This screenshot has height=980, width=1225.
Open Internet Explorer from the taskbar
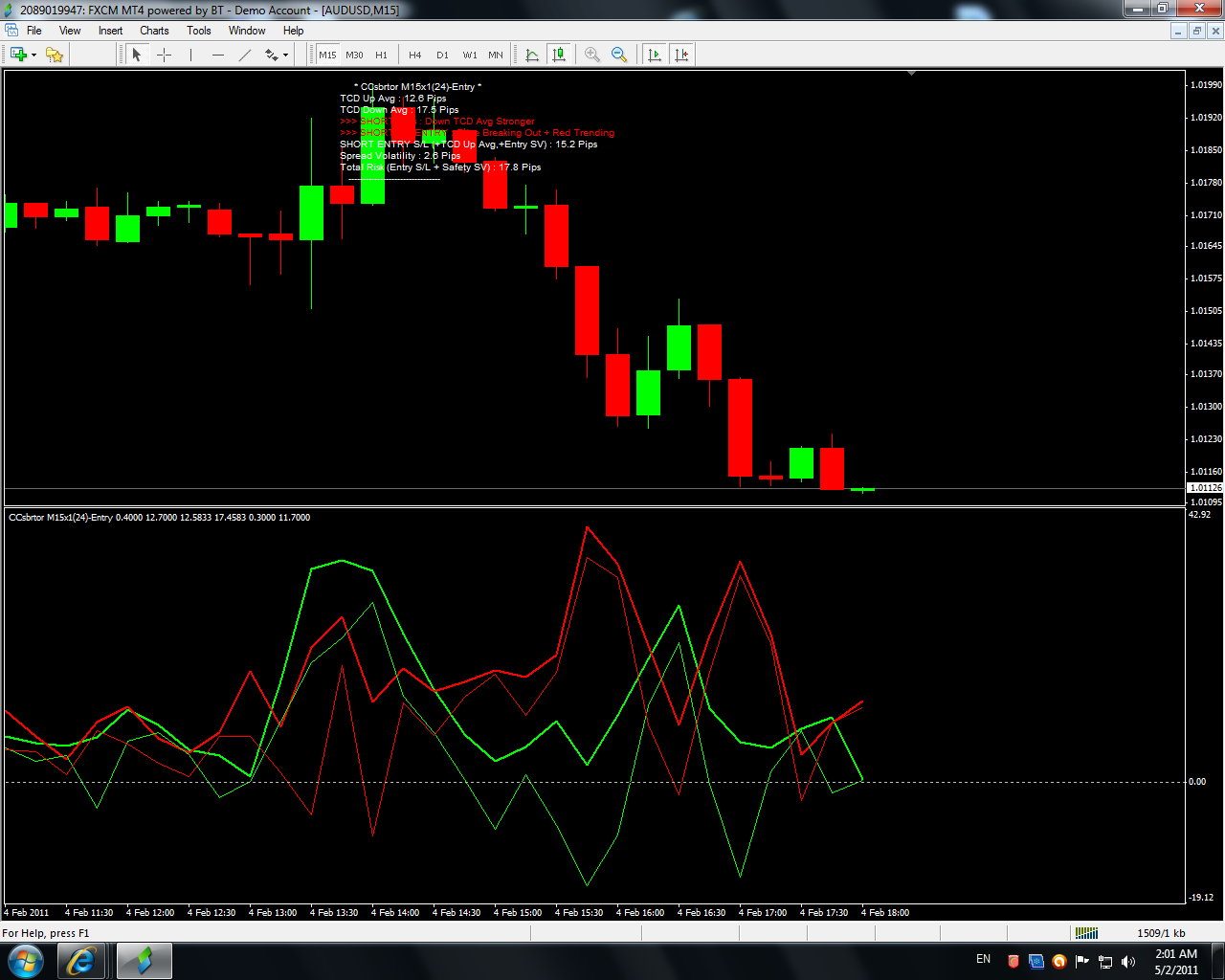pyautogui.click(x=81, y=961)
